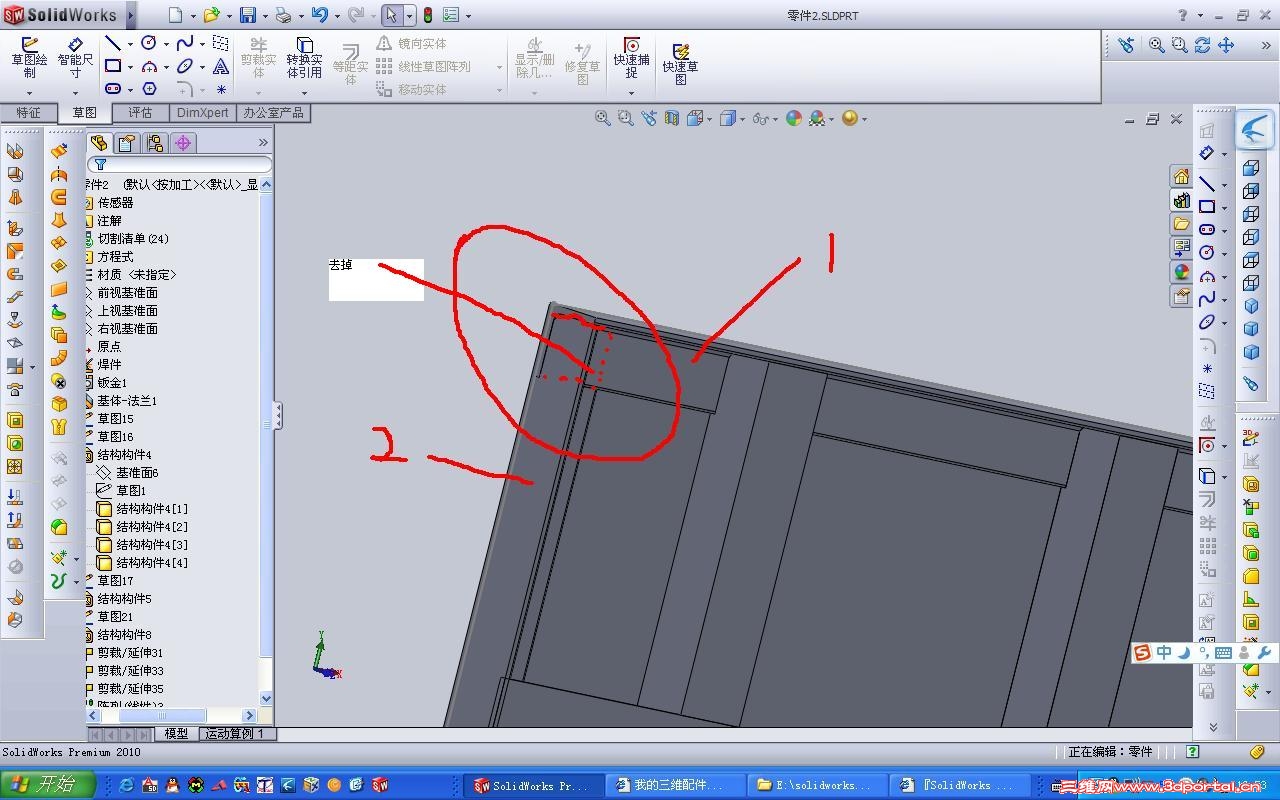Select the Centerpoint Arc tool in the ribbon

point(149,66)
